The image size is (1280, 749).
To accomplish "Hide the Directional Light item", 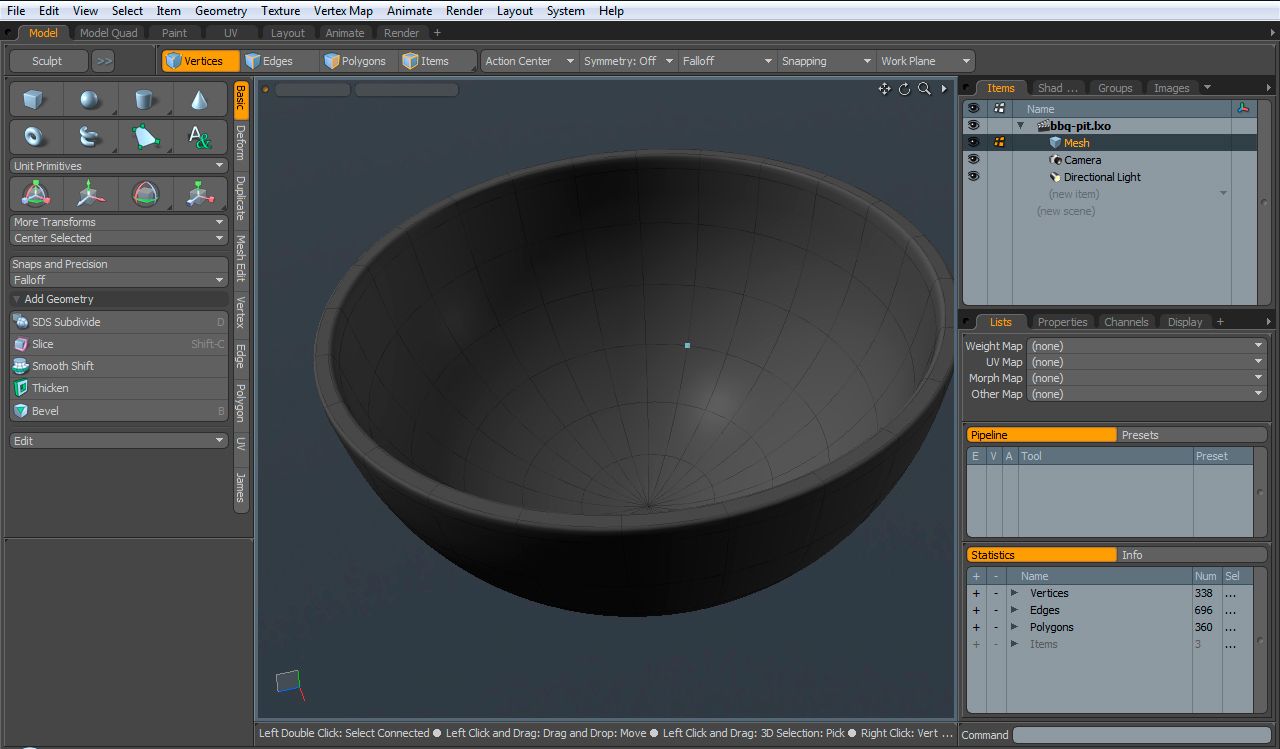I will (x=973, y=176).
